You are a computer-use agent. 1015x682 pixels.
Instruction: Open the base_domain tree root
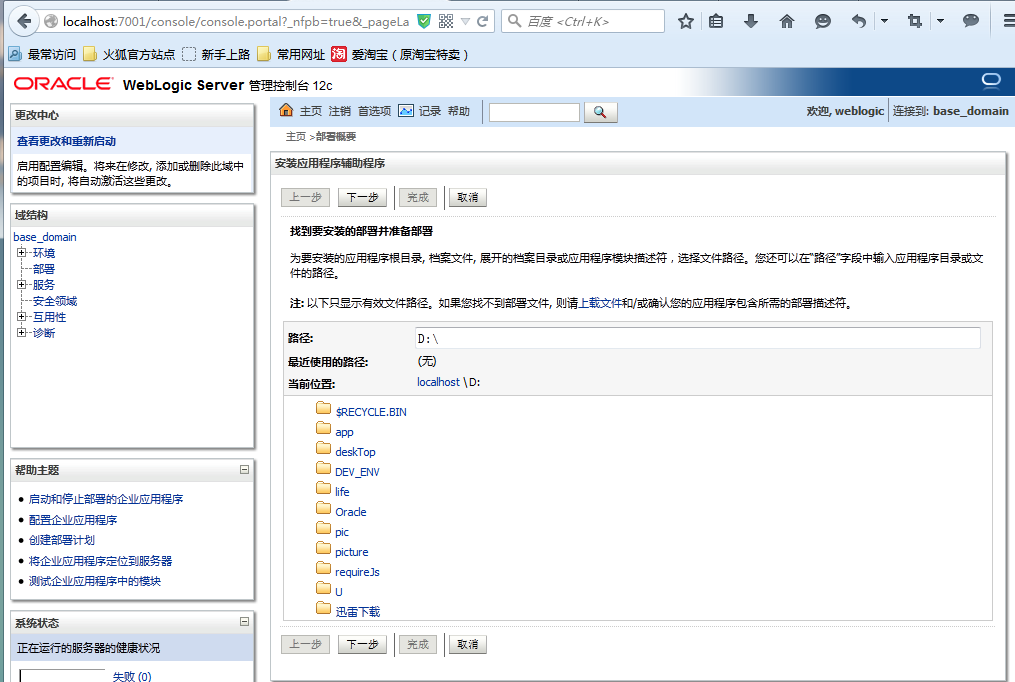point(45,237)
